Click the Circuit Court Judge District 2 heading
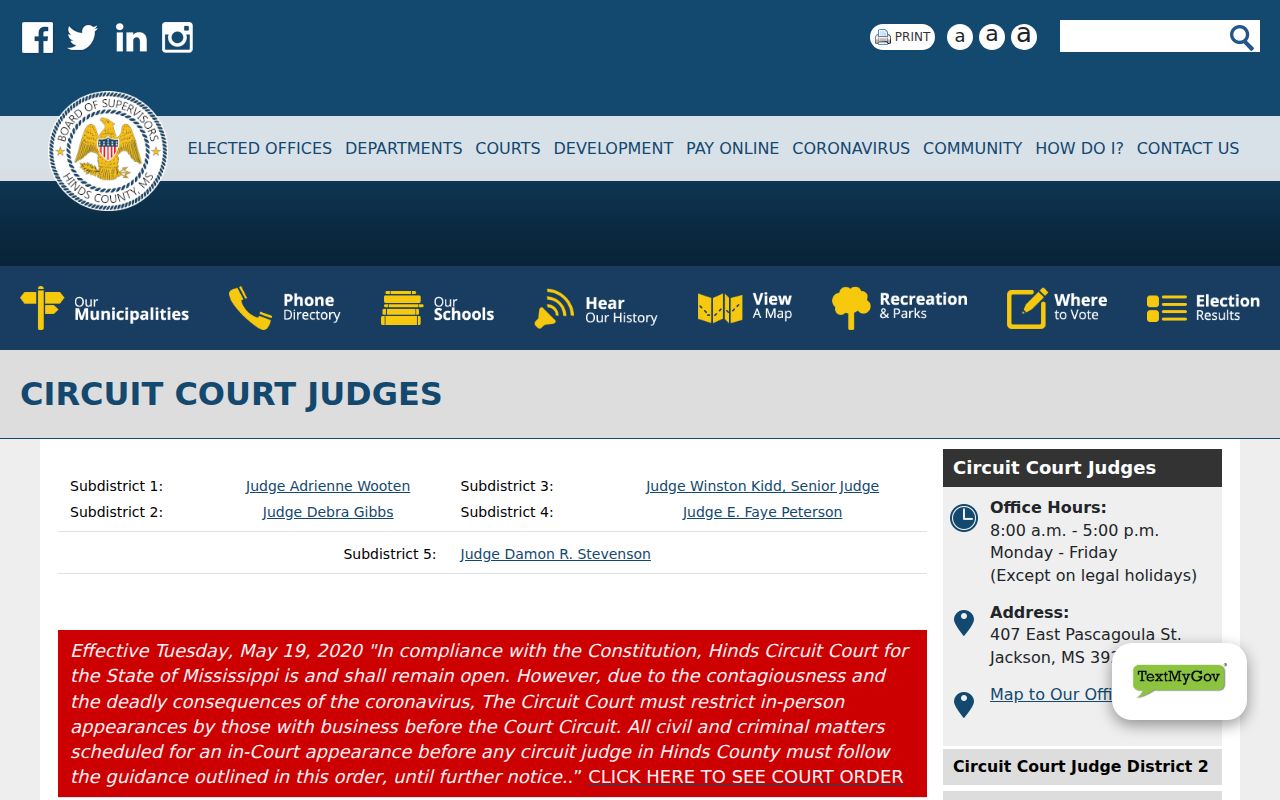The height and width of the screenshot is (800, 1280). click(1080, 767)
